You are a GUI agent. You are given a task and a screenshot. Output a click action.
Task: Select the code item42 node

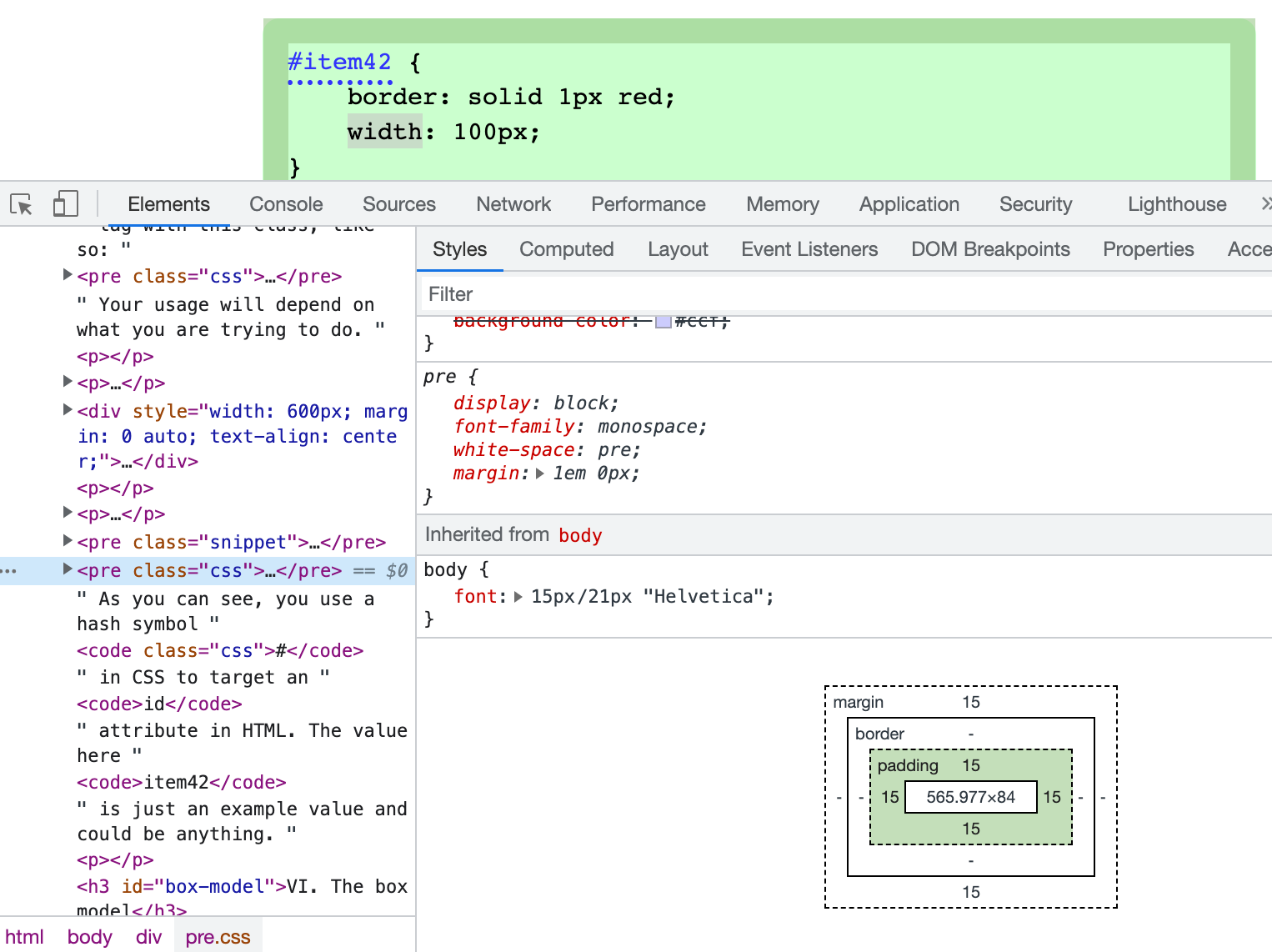pyautogui.click(x=182, y=782)
